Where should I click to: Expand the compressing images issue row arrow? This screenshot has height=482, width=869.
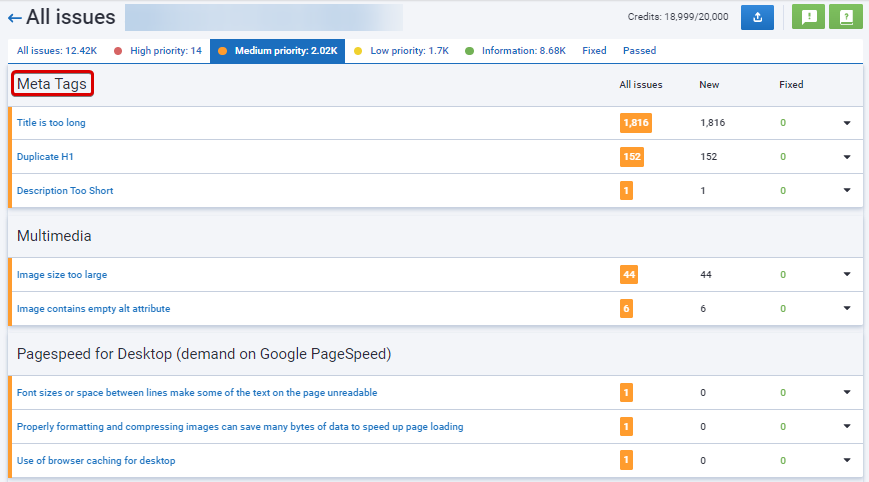847,426
